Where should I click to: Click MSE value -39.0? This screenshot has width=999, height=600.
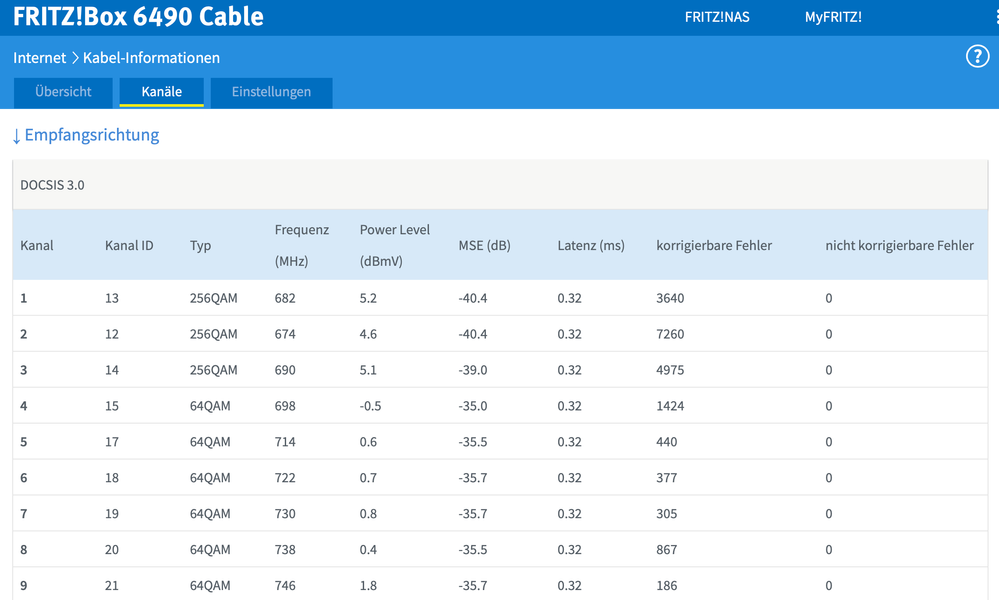point(473,370)
